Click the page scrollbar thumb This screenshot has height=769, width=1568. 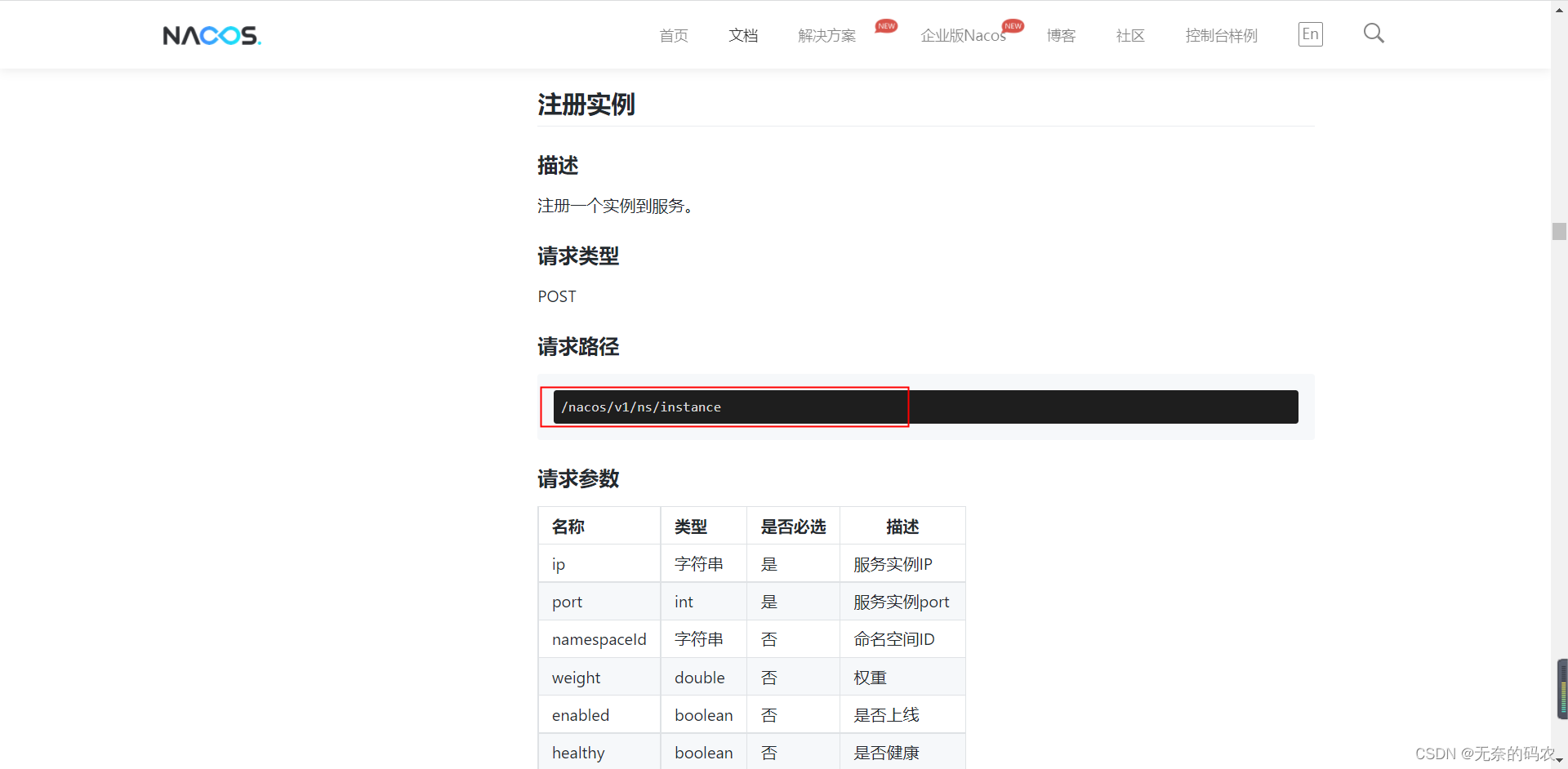1559,231
